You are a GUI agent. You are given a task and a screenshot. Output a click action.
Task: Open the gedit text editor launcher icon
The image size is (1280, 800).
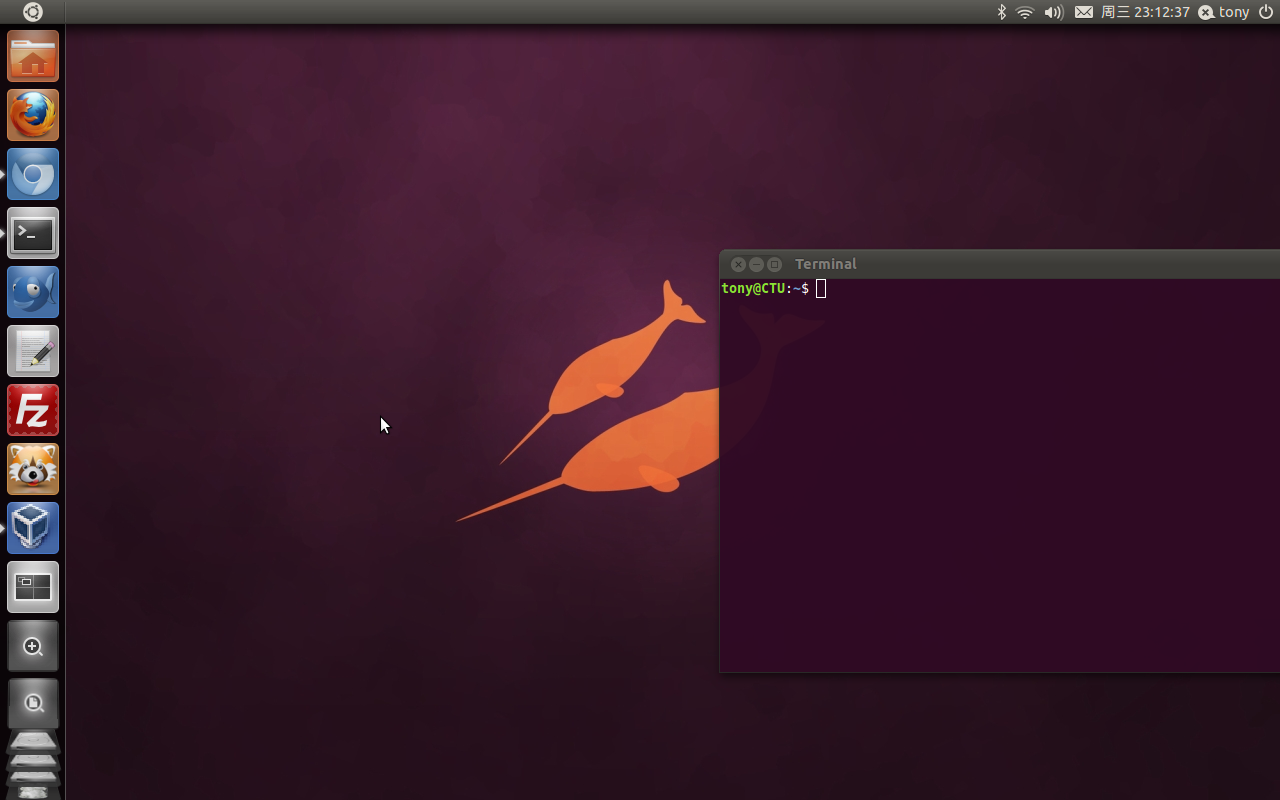(x=33, y=351)
